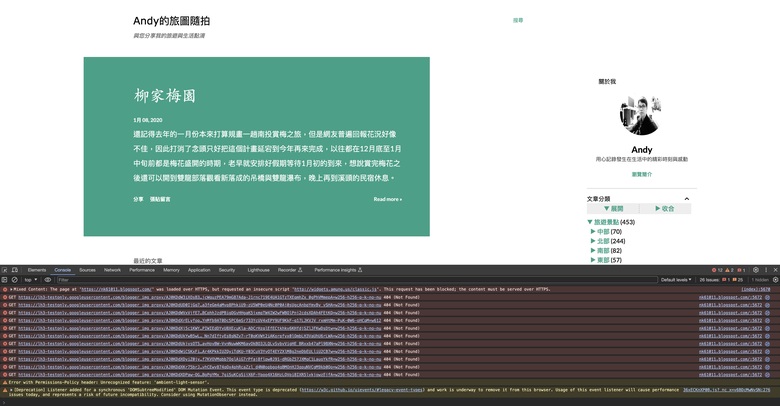
Task: Switch to the Security tab
Action: coord(227,270)
